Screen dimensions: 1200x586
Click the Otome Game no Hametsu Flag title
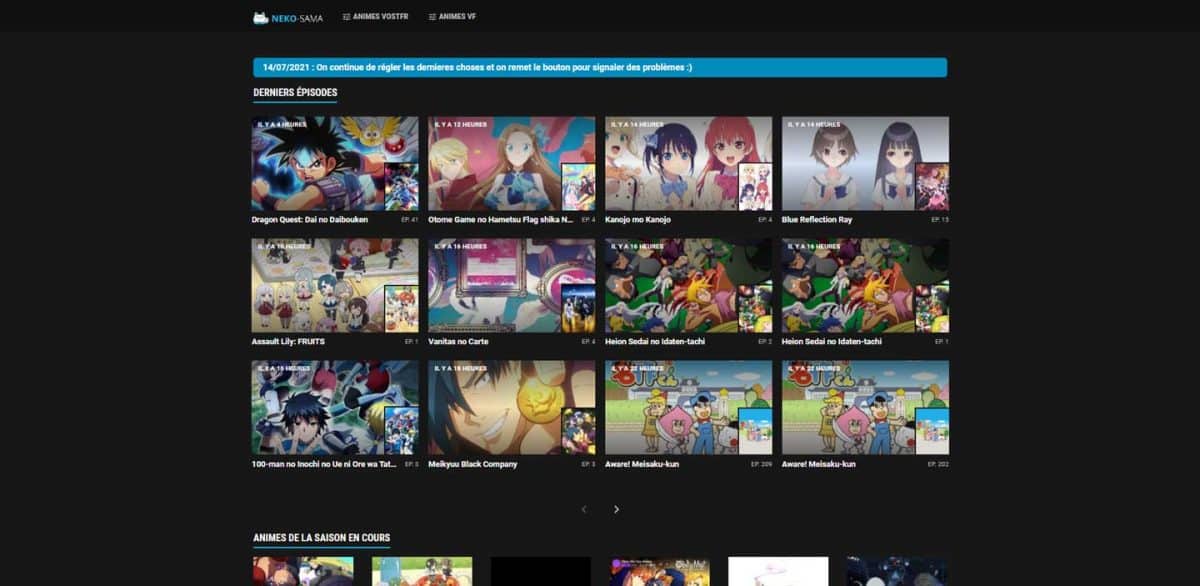tap(501, 220)
